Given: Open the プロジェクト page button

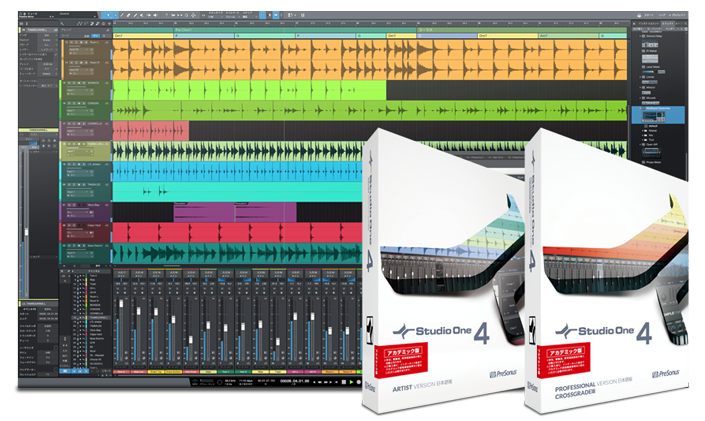Looking at the screenshot, I should (679, 15).
